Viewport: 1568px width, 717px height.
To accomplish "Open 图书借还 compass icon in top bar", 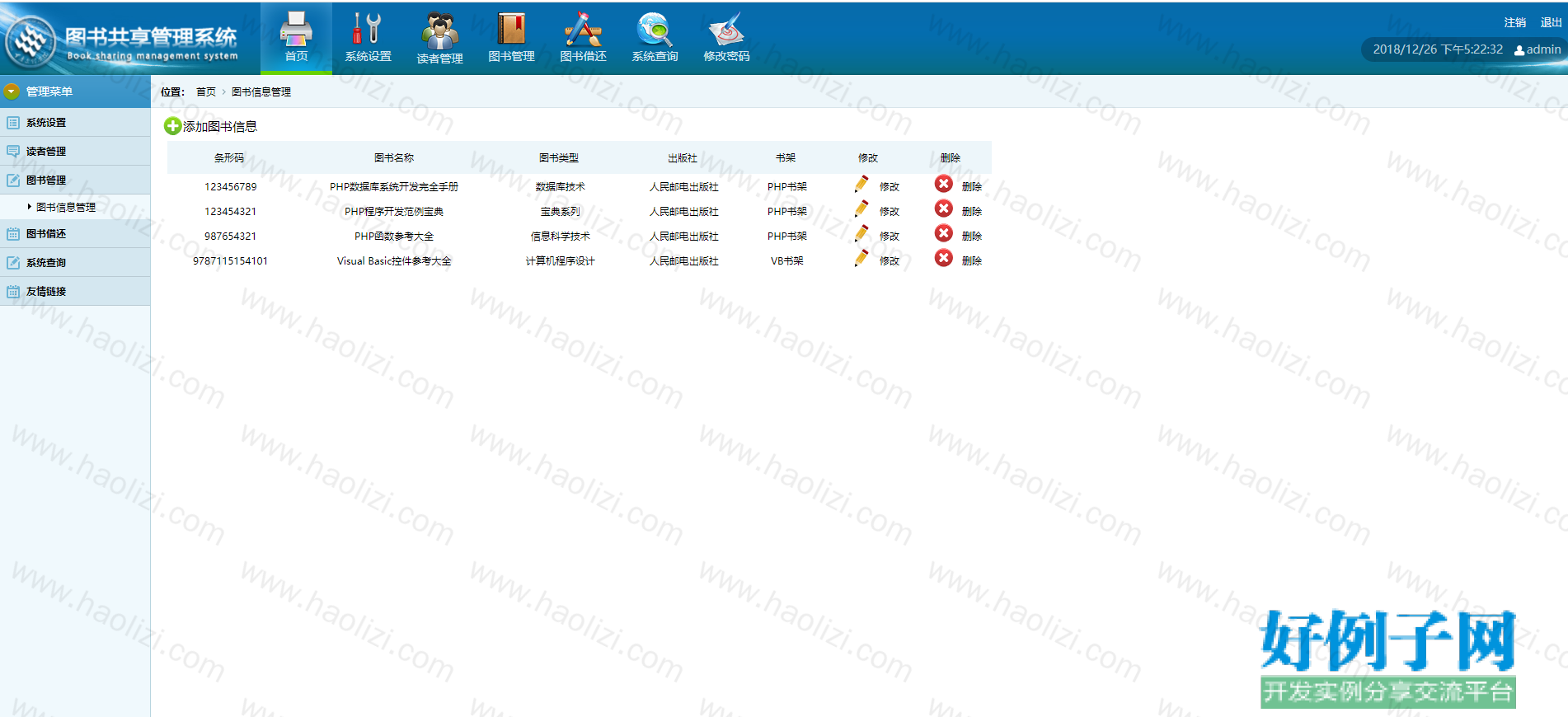I will point(583,29).
